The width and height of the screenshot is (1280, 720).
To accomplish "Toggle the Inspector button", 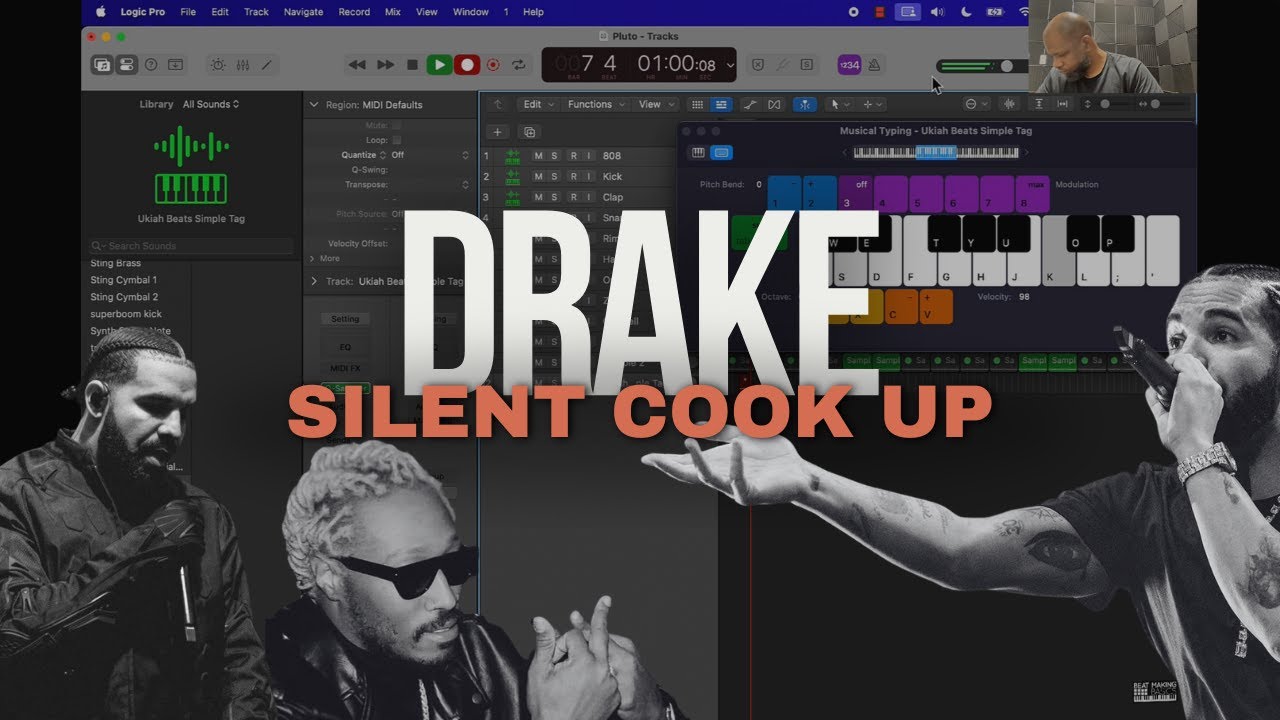I will tap(126, 64).
